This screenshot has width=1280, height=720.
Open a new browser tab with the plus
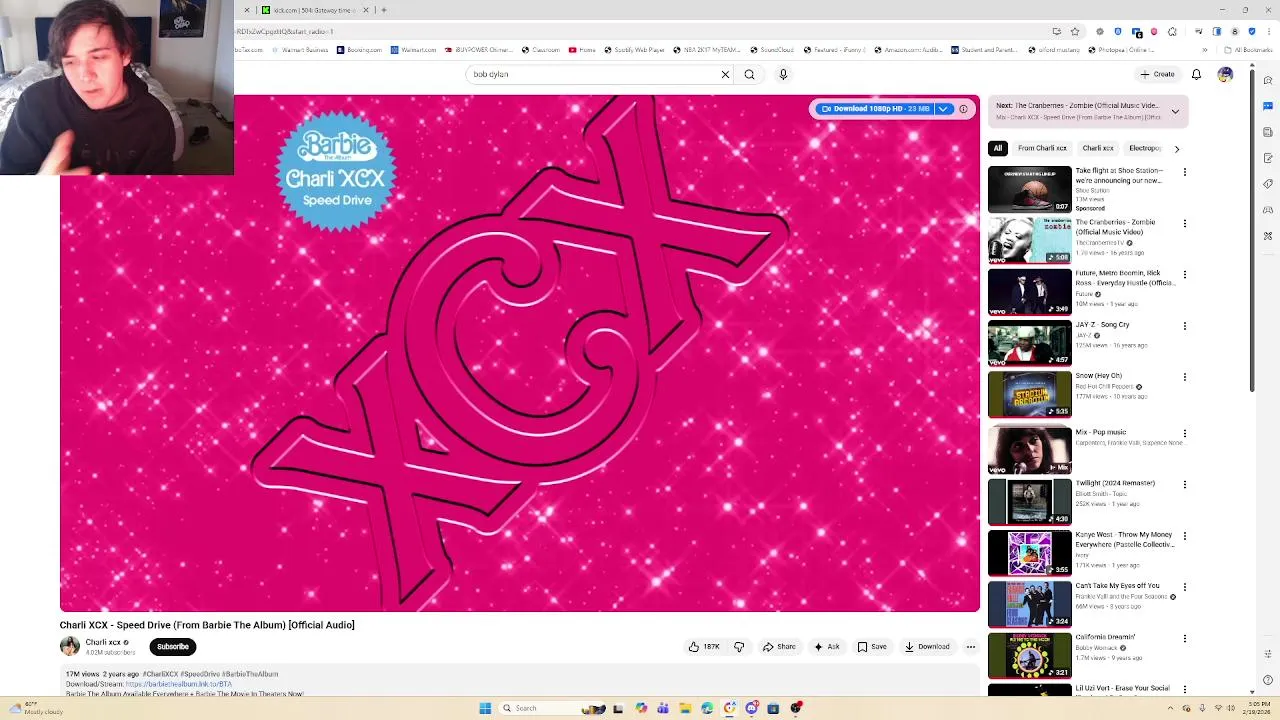tap(384, 10)
